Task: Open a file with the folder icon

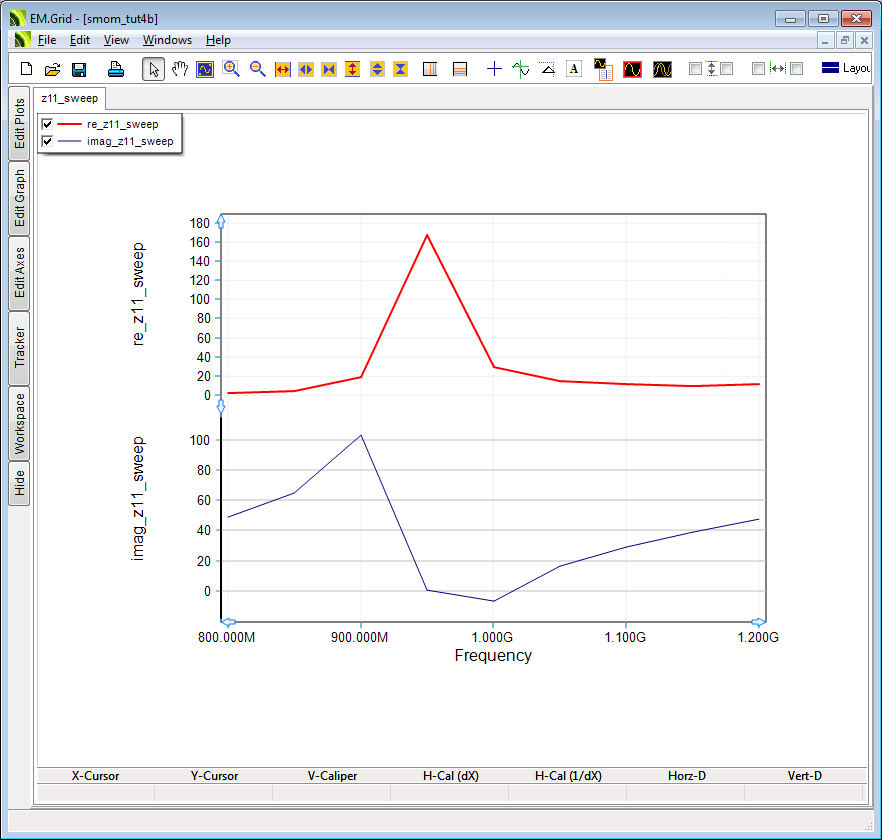Action: coord(53,69)
